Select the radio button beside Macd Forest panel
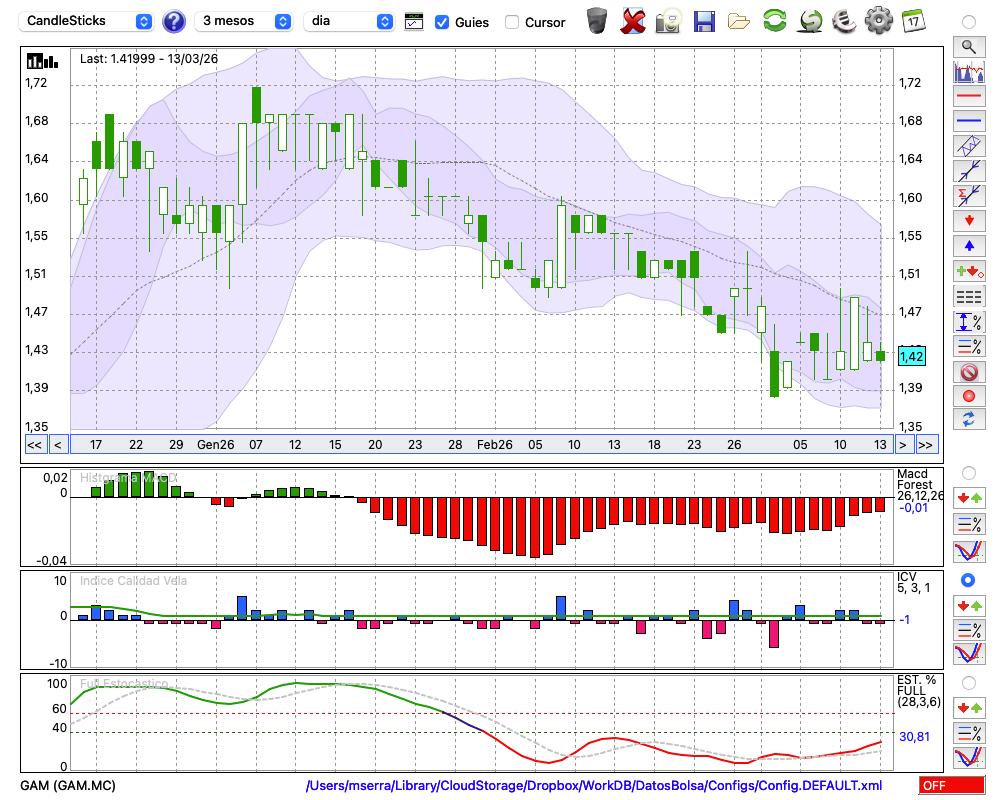Screen dimensions: 1000x800 tap(968, 472)
